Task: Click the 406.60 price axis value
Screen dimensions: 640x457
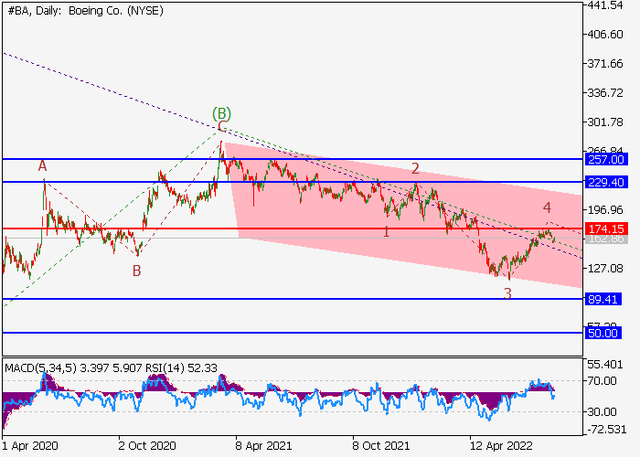Action: [x=605, y=35]
